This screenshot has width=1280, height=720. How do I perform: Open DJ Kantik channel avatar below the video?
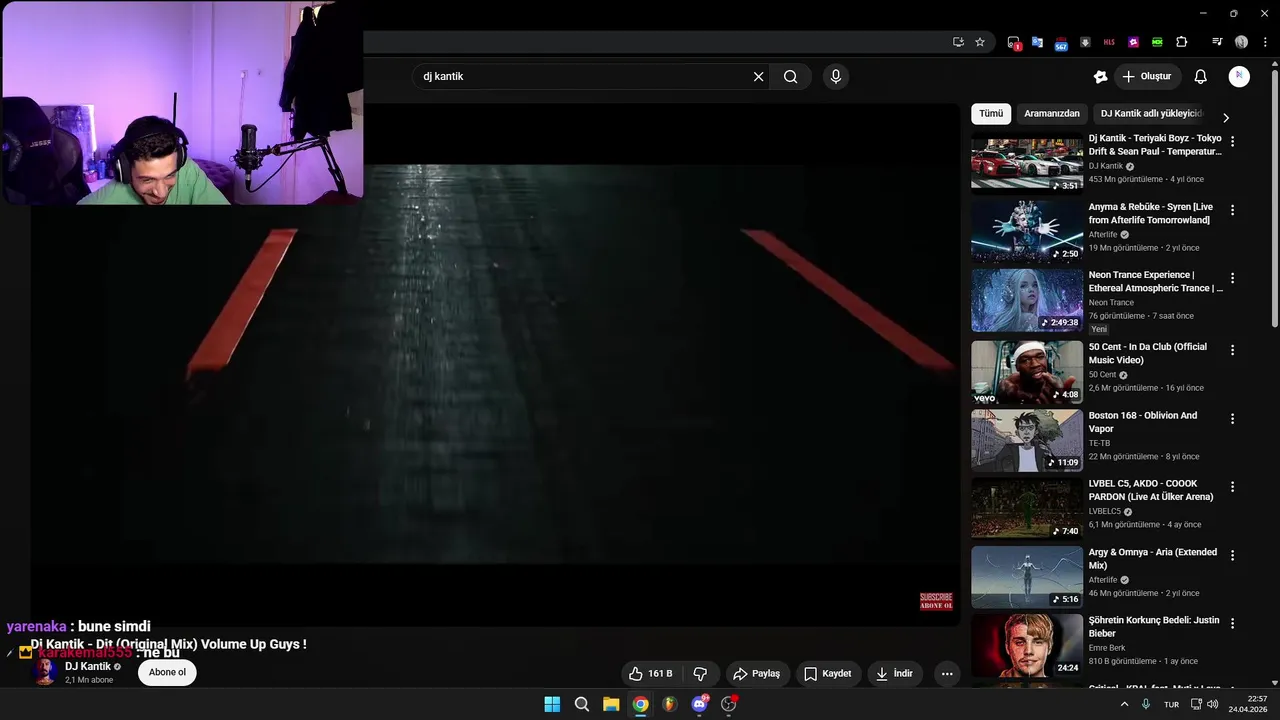point(44,672)
